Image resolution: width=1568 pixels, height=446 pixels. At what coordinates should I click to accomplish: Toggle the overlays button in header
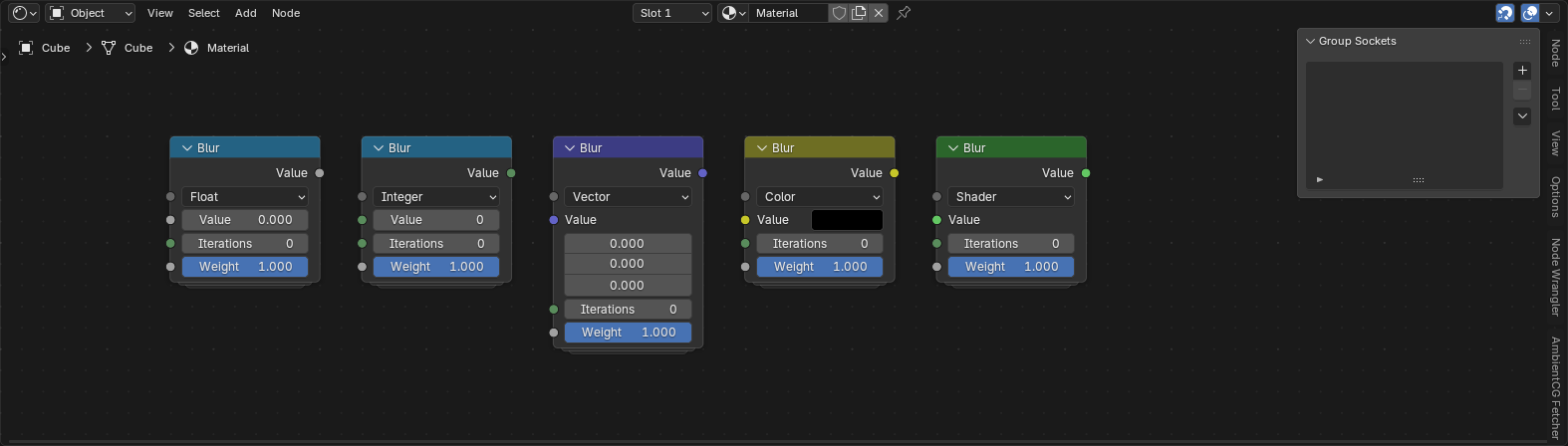pyautogui.click(x=1530, y=13)
